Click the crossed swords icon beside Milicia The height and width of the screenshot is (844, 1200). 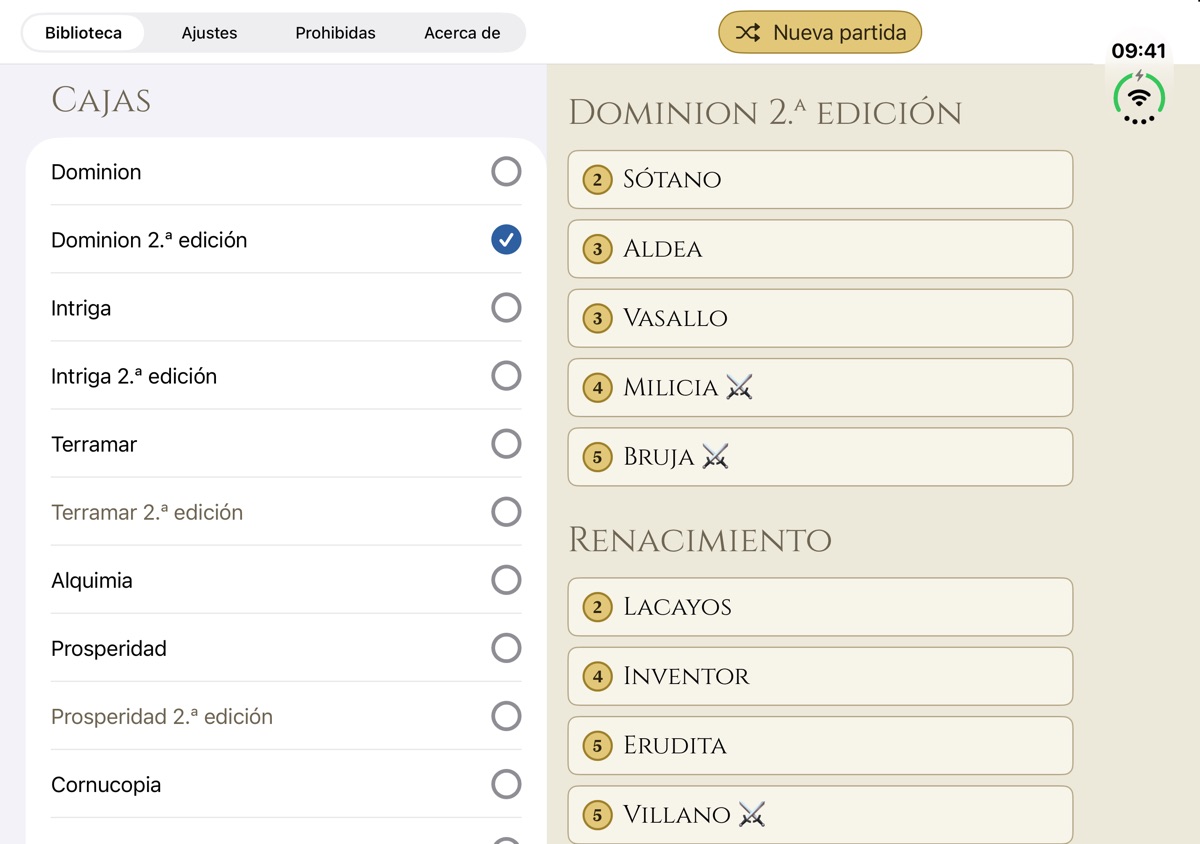(x=739, y=387)
